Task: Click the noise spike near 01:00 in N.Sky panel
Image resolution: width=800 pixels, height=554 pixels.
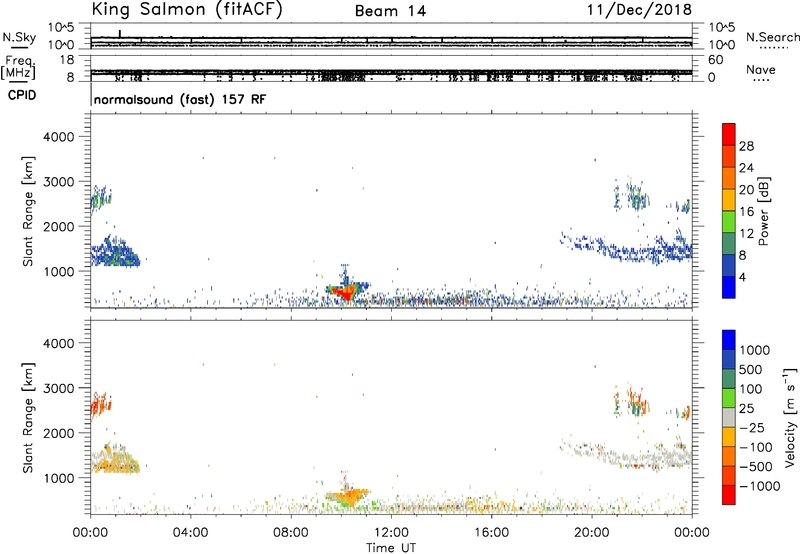Action: click(120, 34)
